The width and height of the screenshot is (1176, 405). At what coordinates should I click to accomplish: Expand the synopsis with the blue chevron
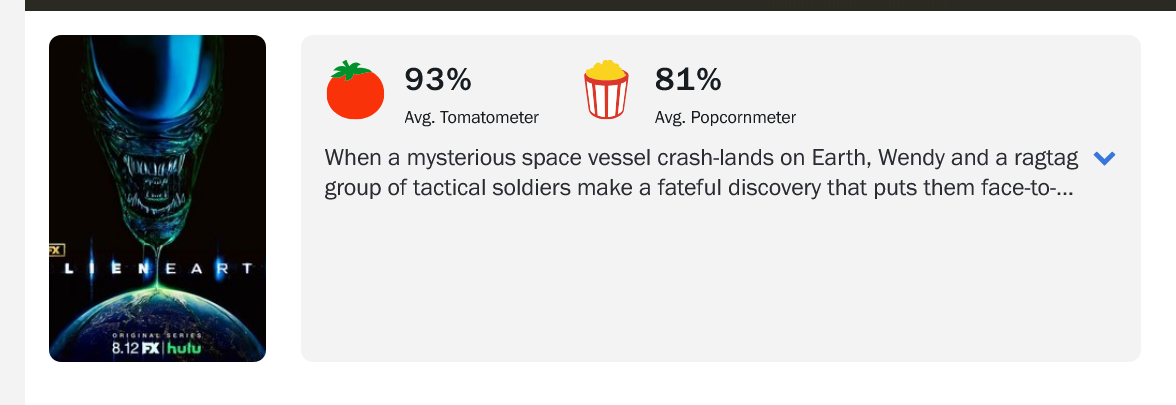tap(1104, 158)
